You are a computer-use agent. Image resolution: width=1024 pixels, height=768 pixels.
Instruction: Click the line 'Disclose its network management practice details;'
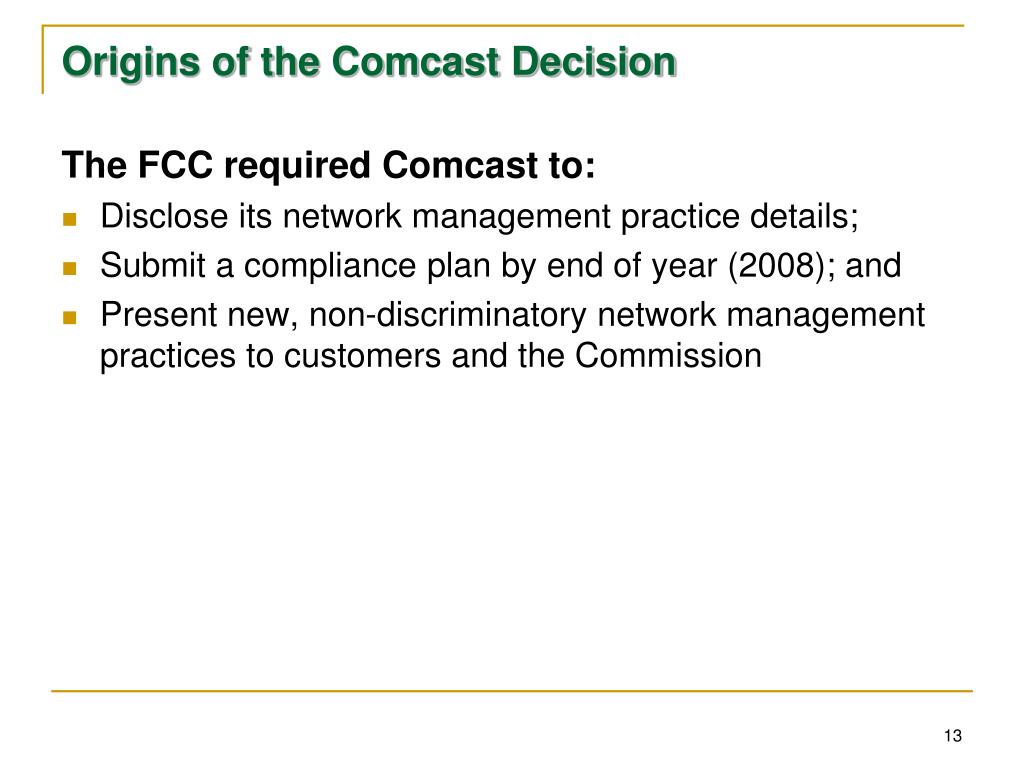pos(479,216)
